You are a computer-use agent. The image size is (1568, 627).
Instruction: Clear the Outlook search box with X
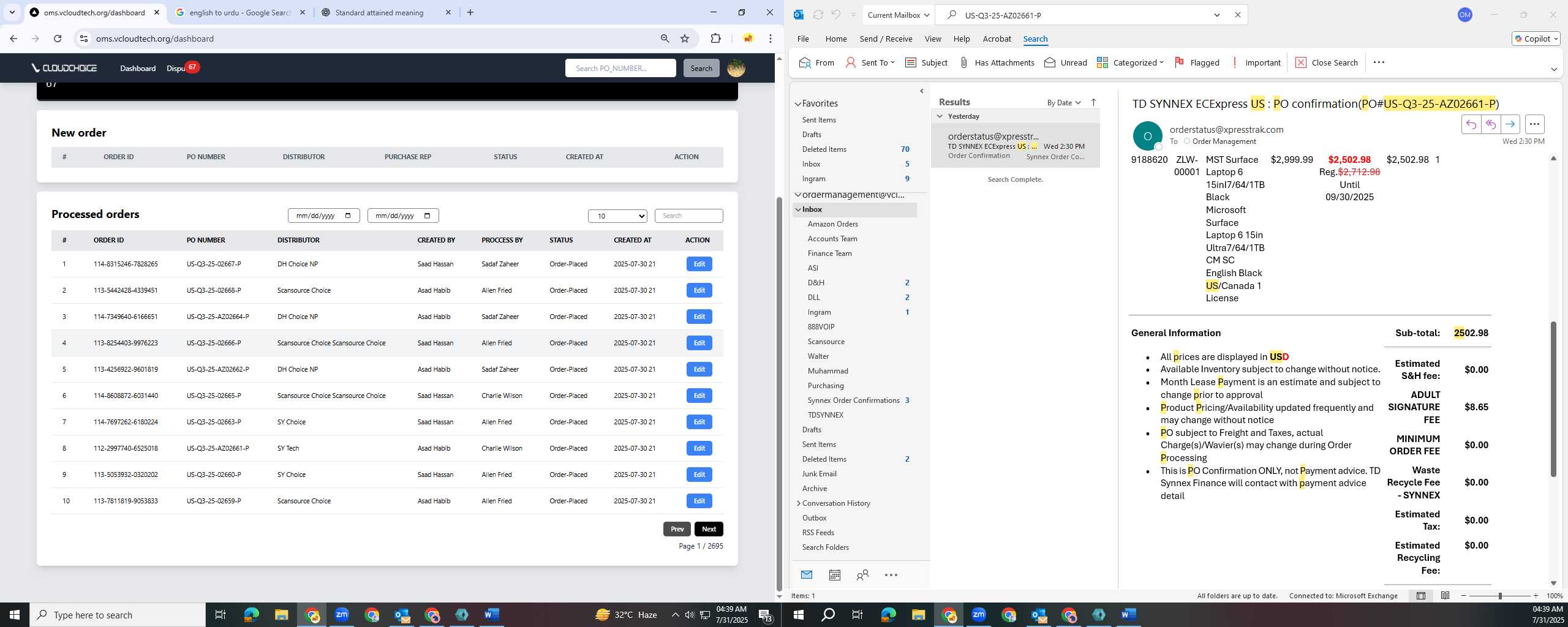1237,15
